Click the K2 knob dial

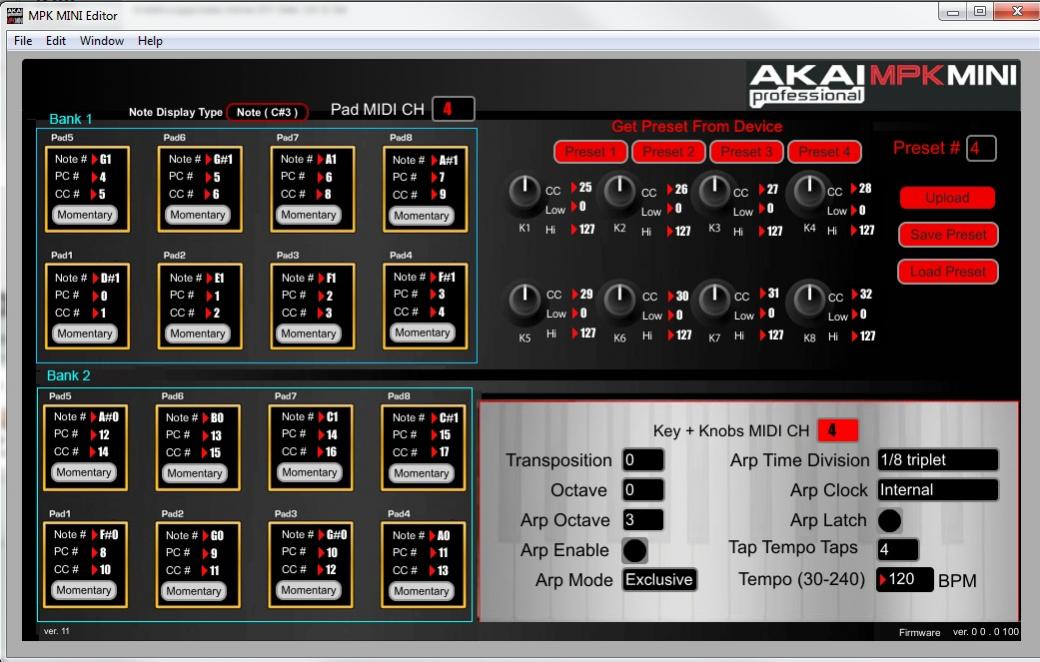click(619, 192)
